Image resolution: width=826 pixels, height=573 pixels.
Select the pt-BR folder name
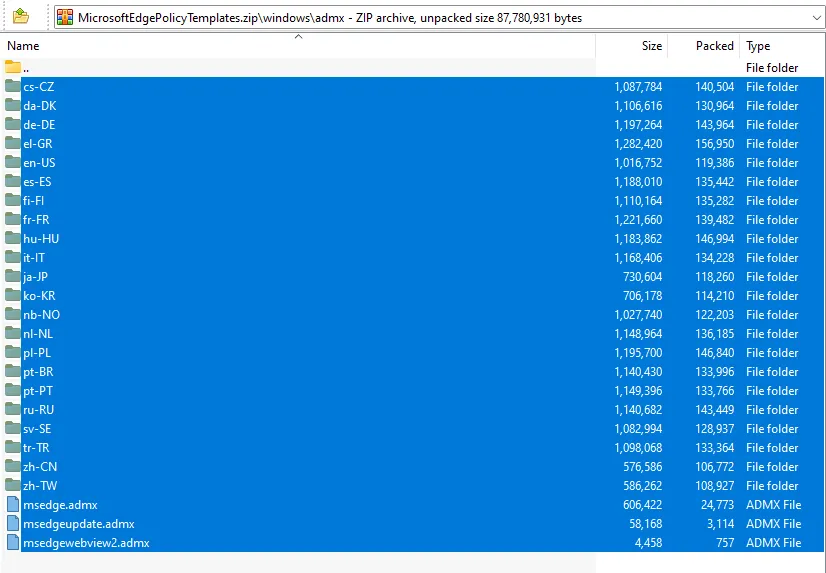coord(38,372)
